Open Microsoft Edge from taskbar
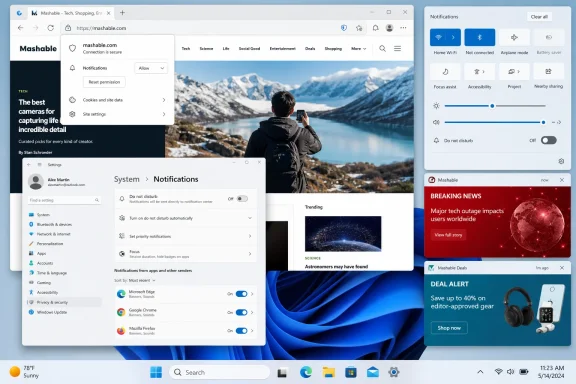The width and height of the screenshot is (576, 384). point(306,372)
